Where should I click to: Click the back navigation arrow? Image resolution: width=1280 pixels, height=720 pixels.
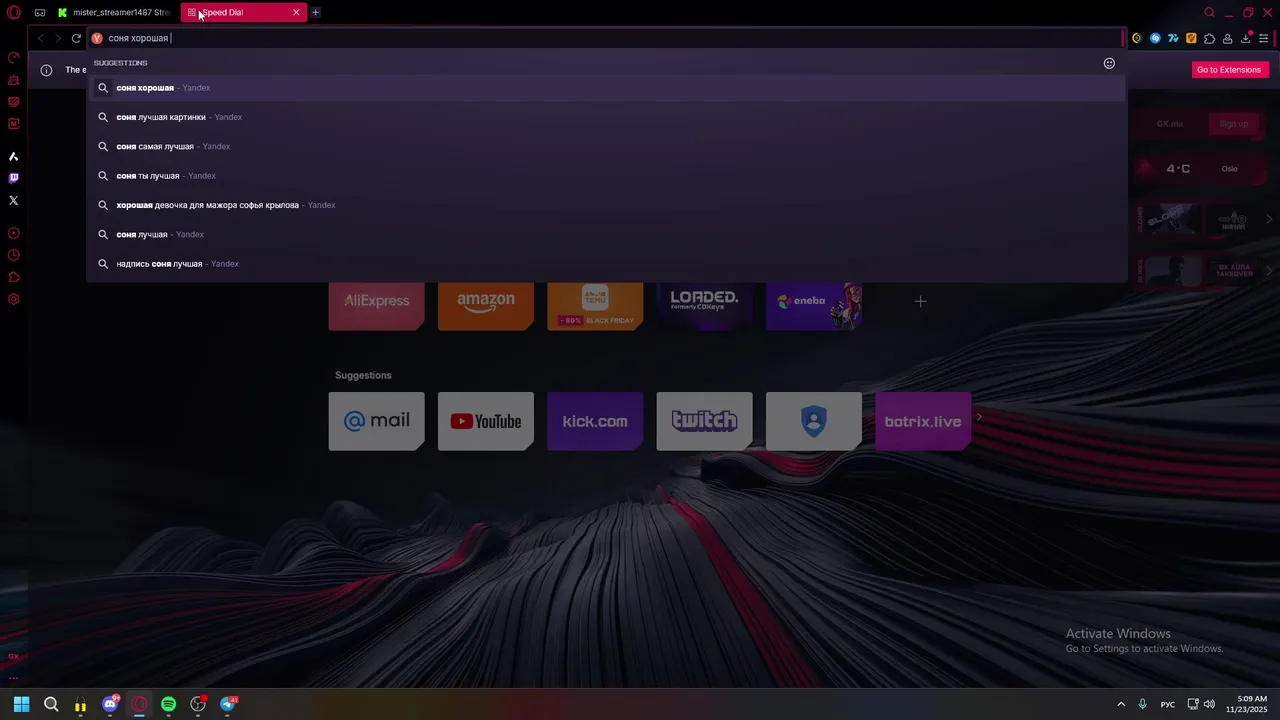(x=41, y=38)
